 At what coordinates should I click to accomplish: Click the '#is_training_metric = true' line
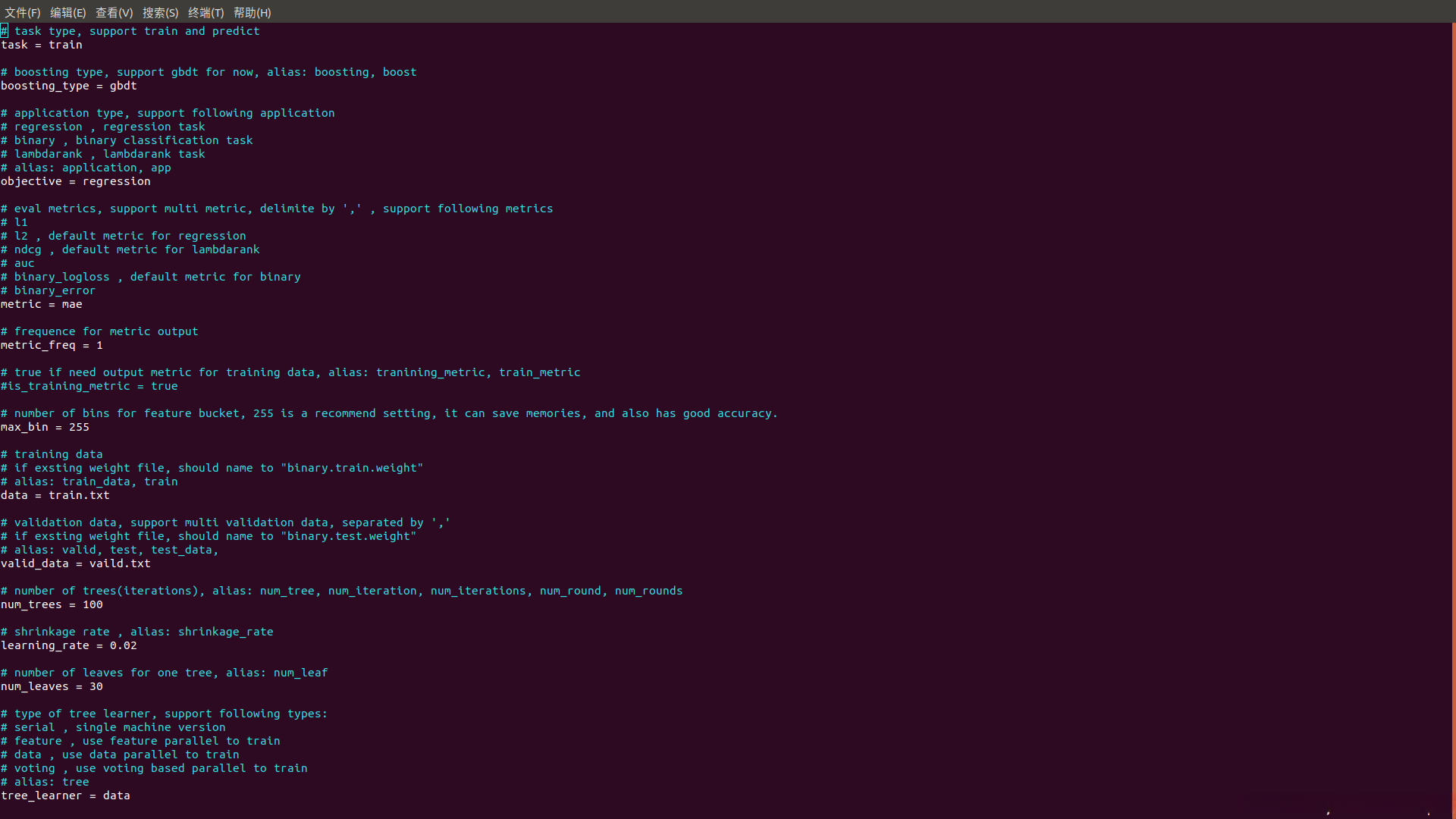(89, 386)
